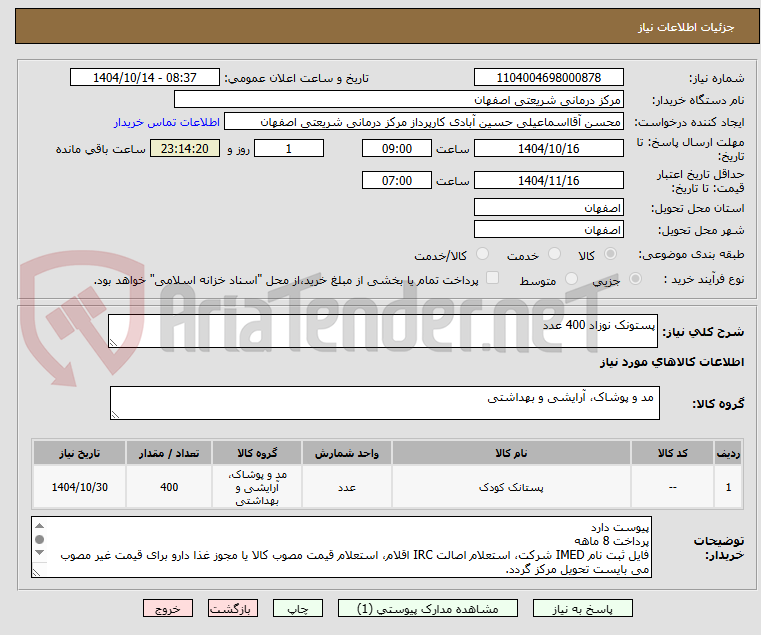Click the 'پاسخ به نیاز' button
This screenshot has width=761, height=635.
[x=582, y=608]
